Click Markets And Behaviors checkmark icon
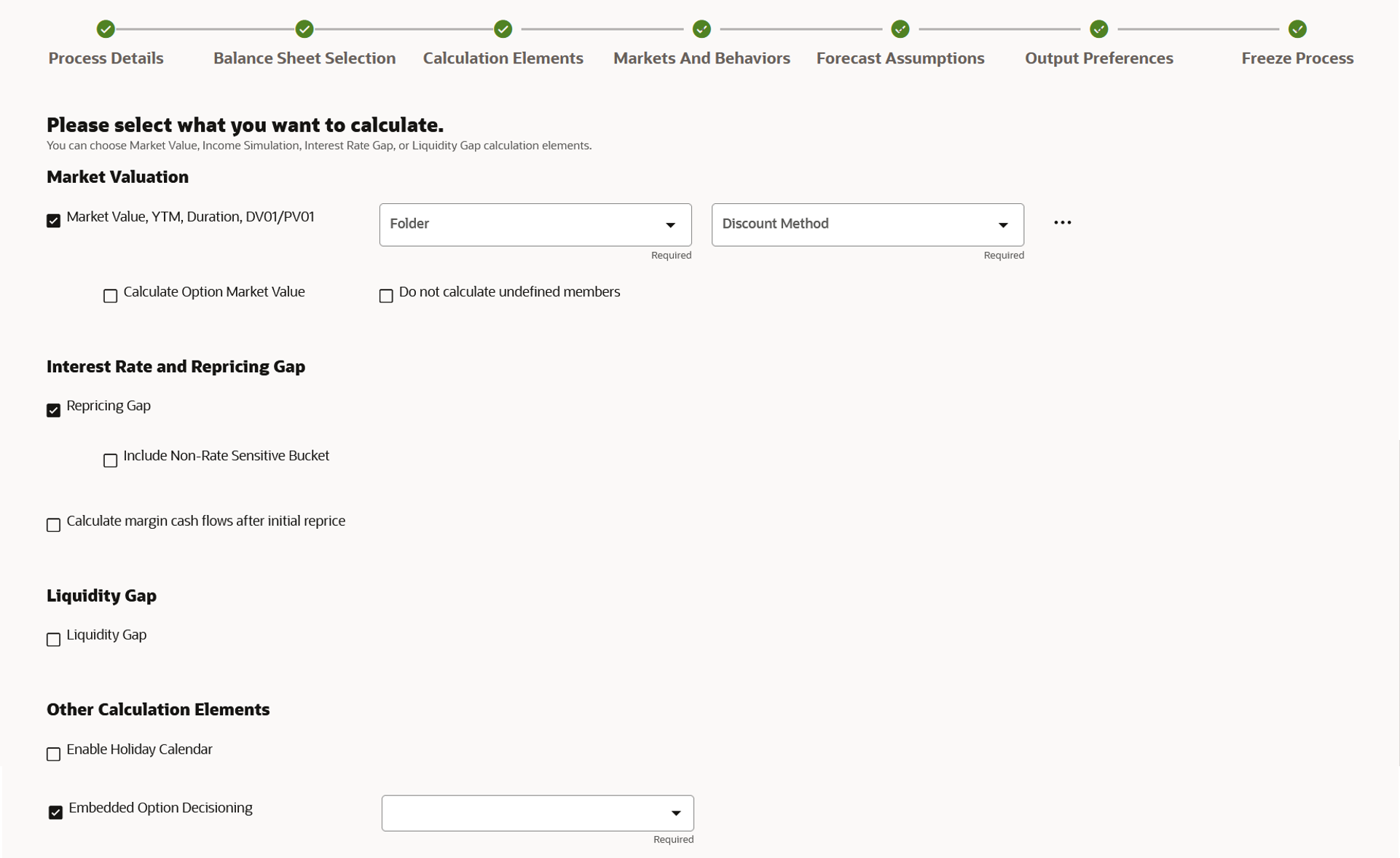The height and width of the screenshot is (858, 1400). (x=701, y=29)
